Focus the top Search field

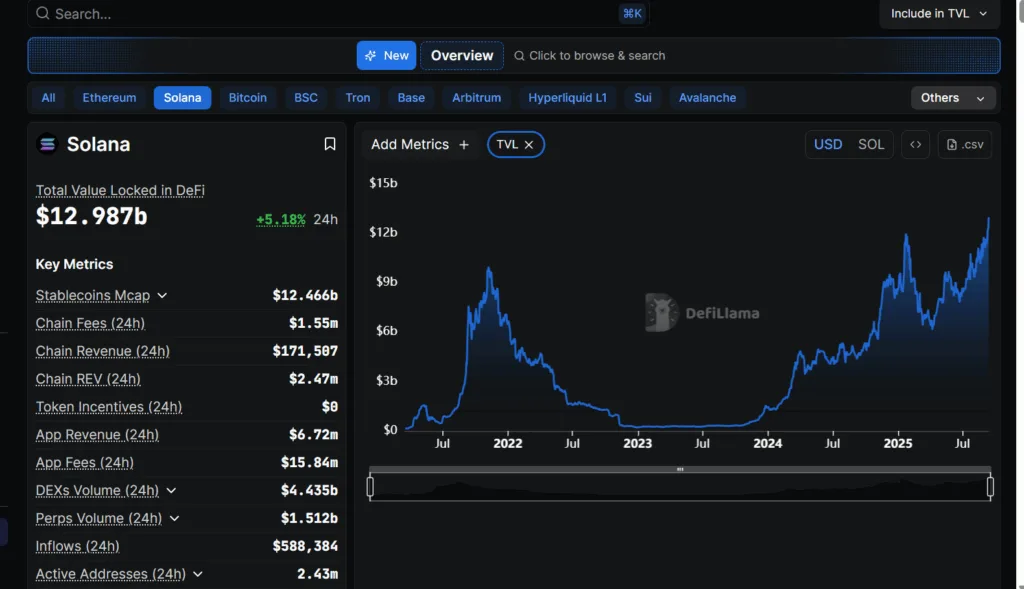[x=338, y=13]
